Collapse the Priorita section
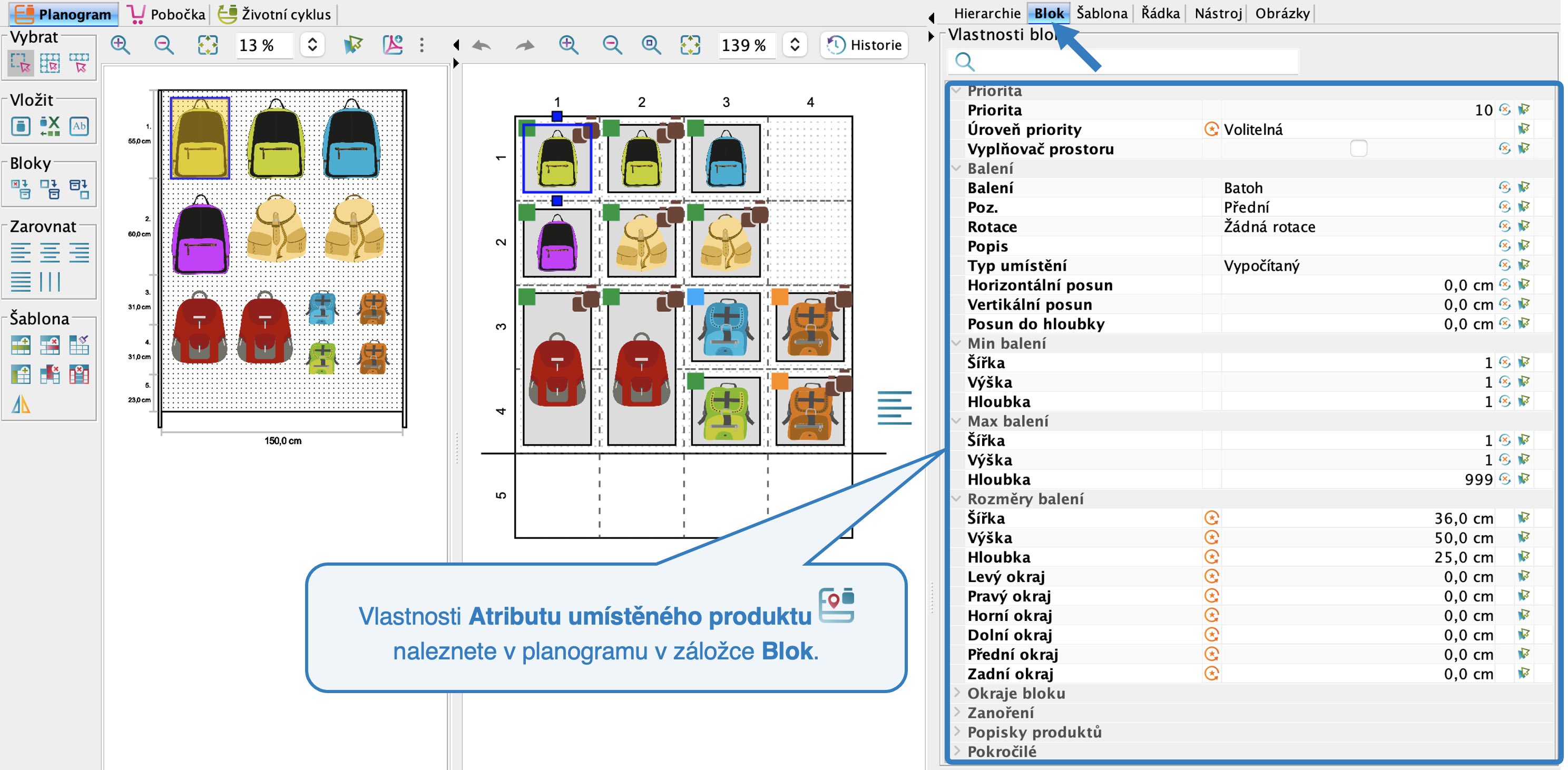Image resolution: width=1568 pixels, height=770 pixels. pyautogui.click(x=957, y=91)
